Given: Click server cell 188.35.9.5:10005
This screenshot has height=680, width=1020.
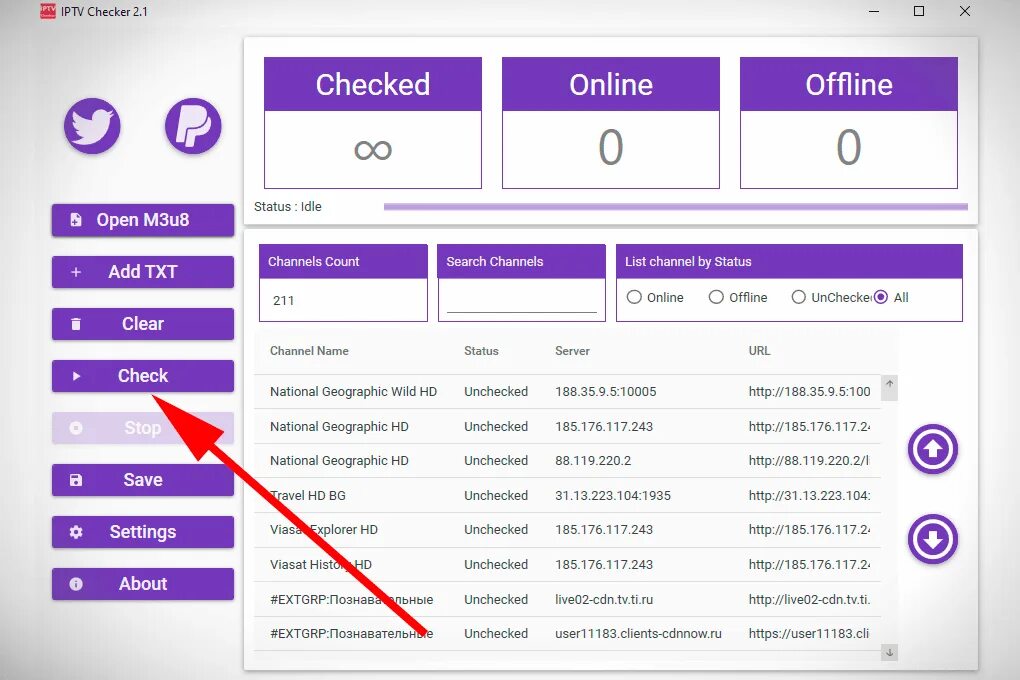Looking at the screenshot, I should 606,392.
